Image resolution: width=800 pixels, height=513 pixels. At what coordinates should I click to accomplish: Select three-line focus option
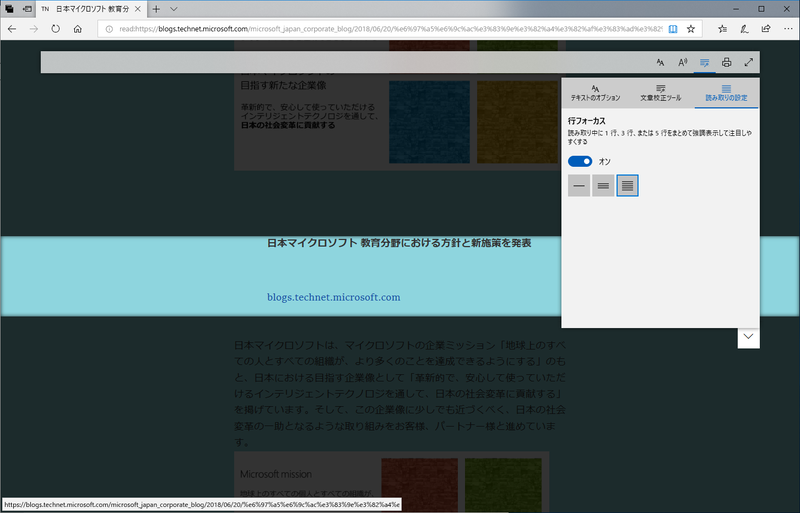pos(603,186)
